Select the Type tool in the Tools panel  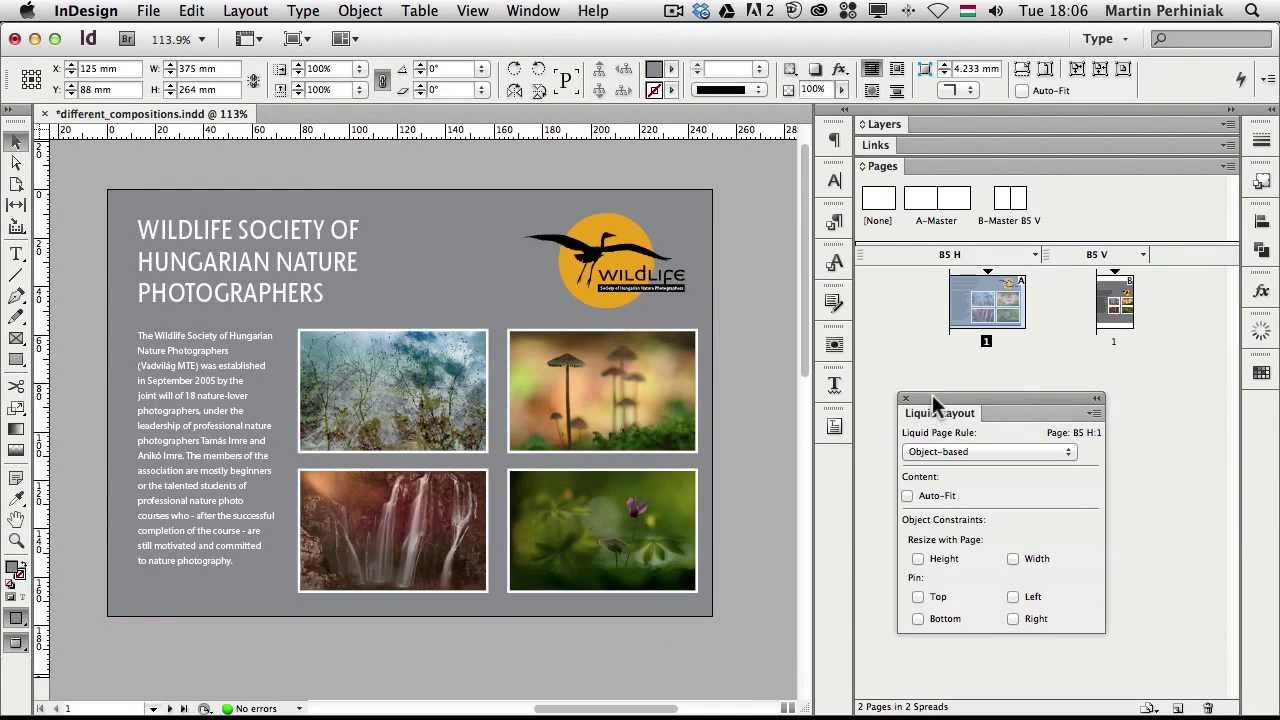coord(16,254)
